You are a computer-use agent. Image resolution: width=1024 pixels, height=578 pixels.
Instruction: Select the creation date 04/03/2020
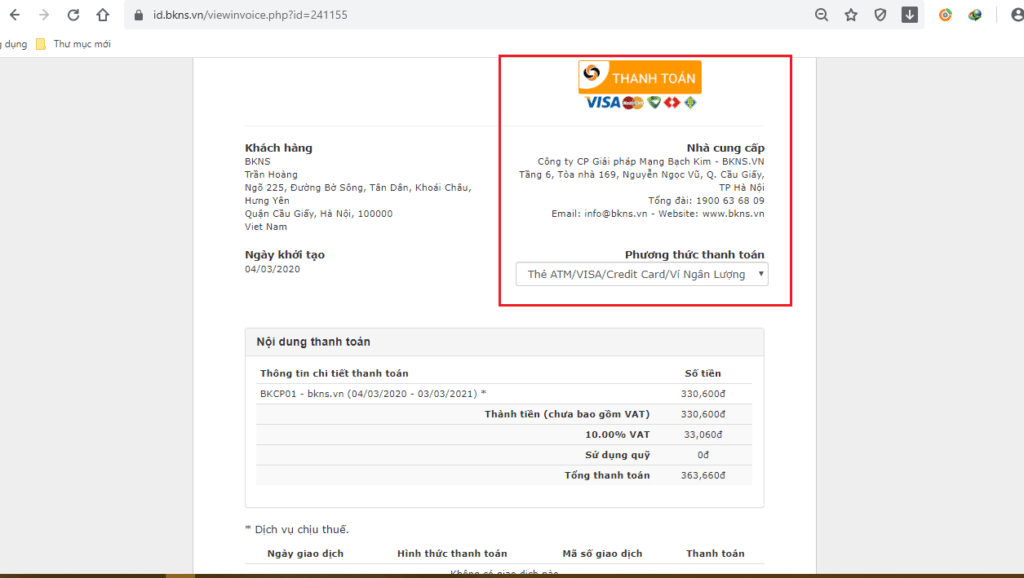point(272,269)
